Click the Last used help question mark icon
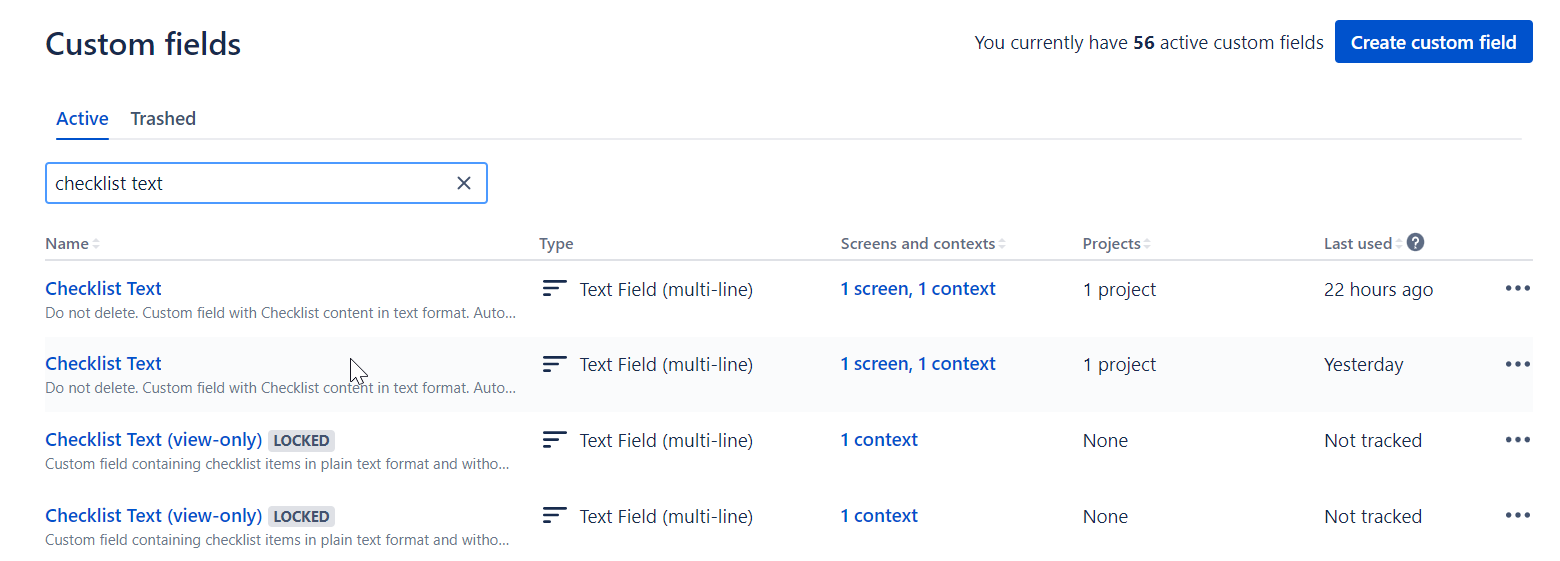 [x=1415, y=243]
